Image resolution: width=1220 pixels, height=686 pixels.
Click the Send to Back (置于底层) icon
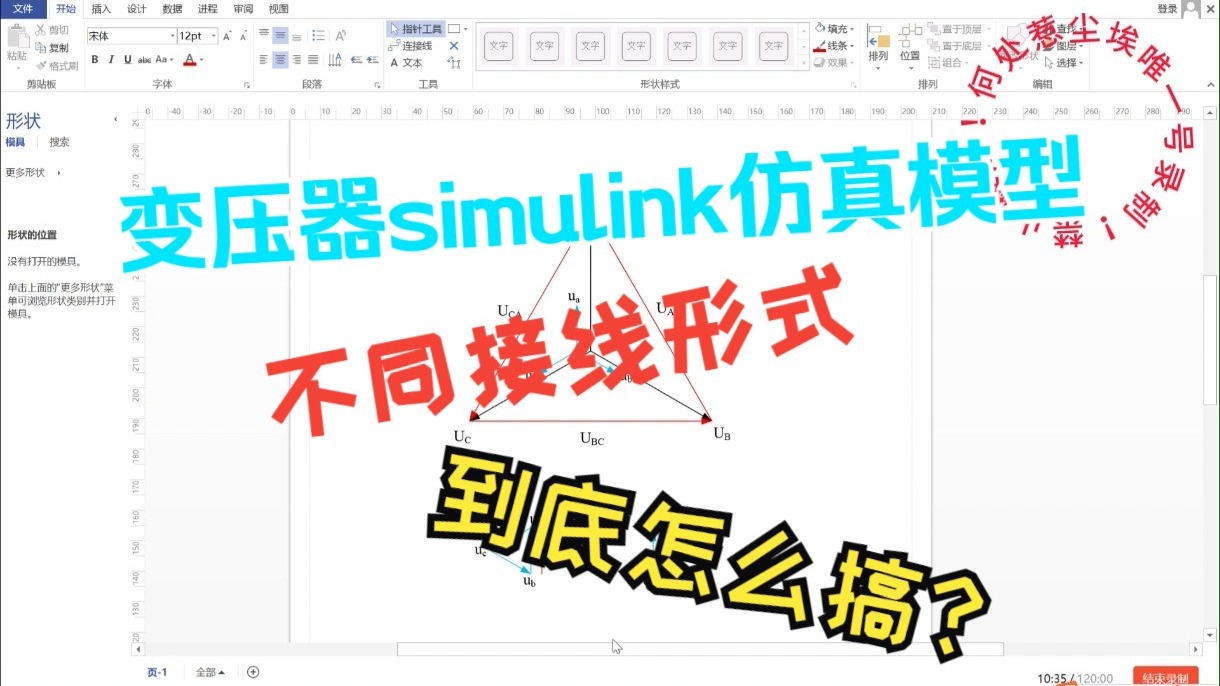pyautogui.click(x=933, y=46)
